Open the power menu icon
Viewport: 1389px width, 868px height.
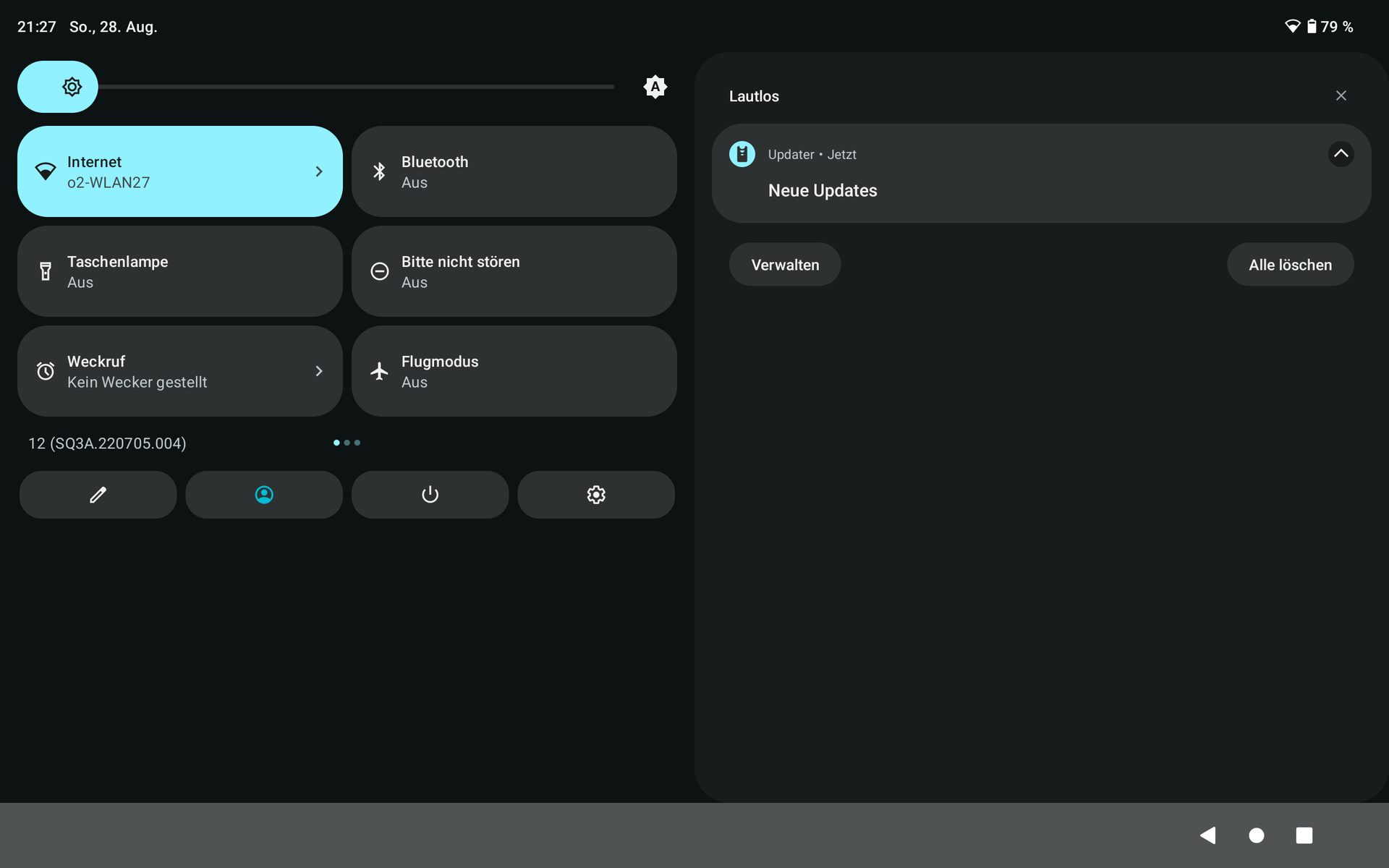[x=430, y=495]
